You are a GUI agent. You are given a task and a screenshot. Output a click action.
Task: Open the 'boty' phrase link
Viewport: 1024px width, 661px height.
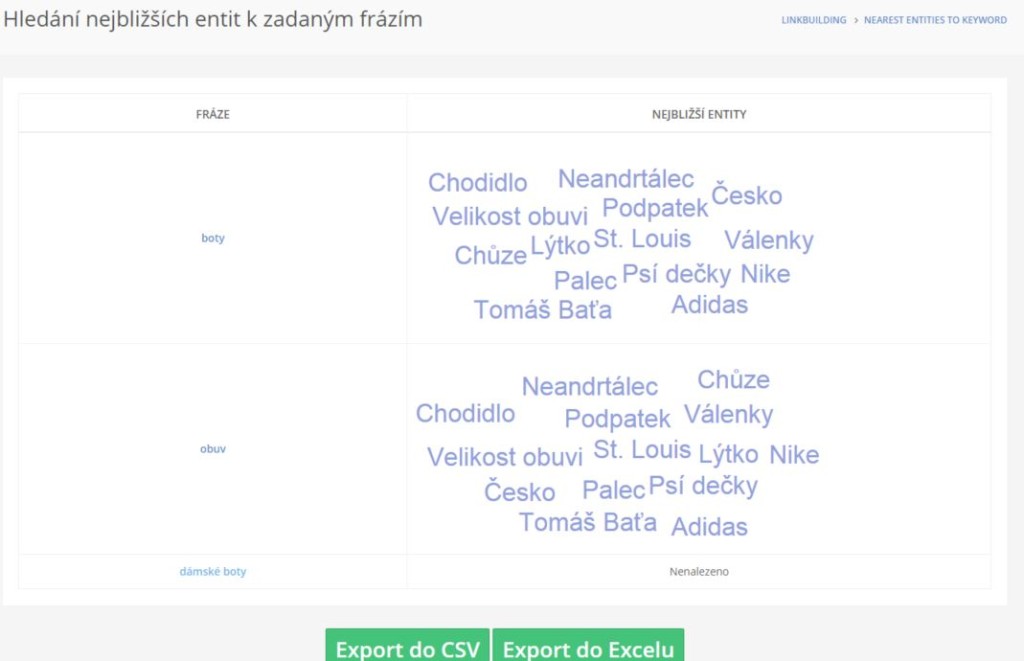213,238
